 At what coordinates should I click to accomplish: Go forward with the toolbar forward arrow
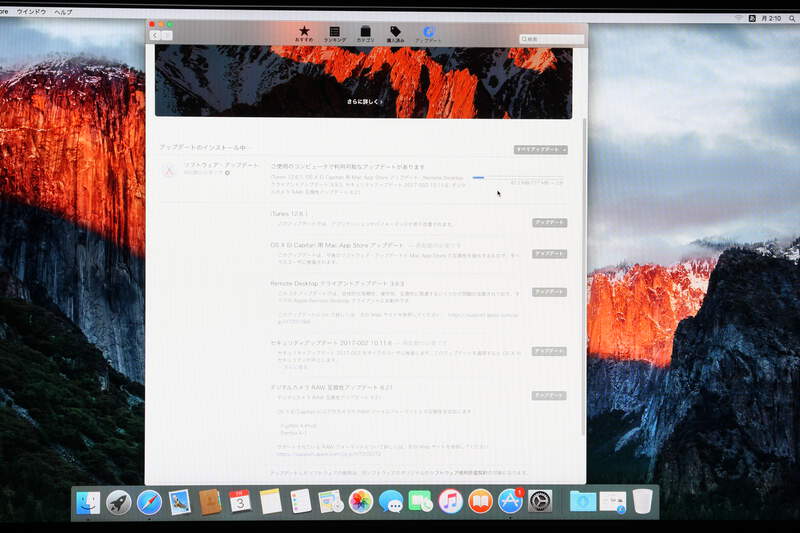coord(167,35)
